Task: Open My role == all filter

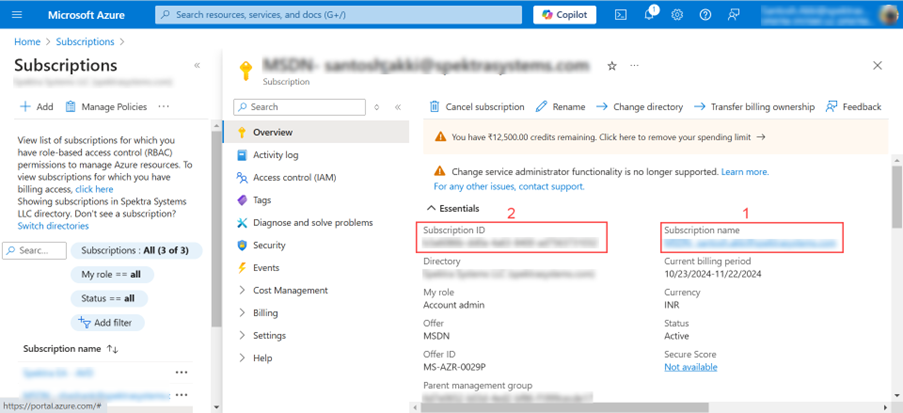Action: (x=112, y=275)
